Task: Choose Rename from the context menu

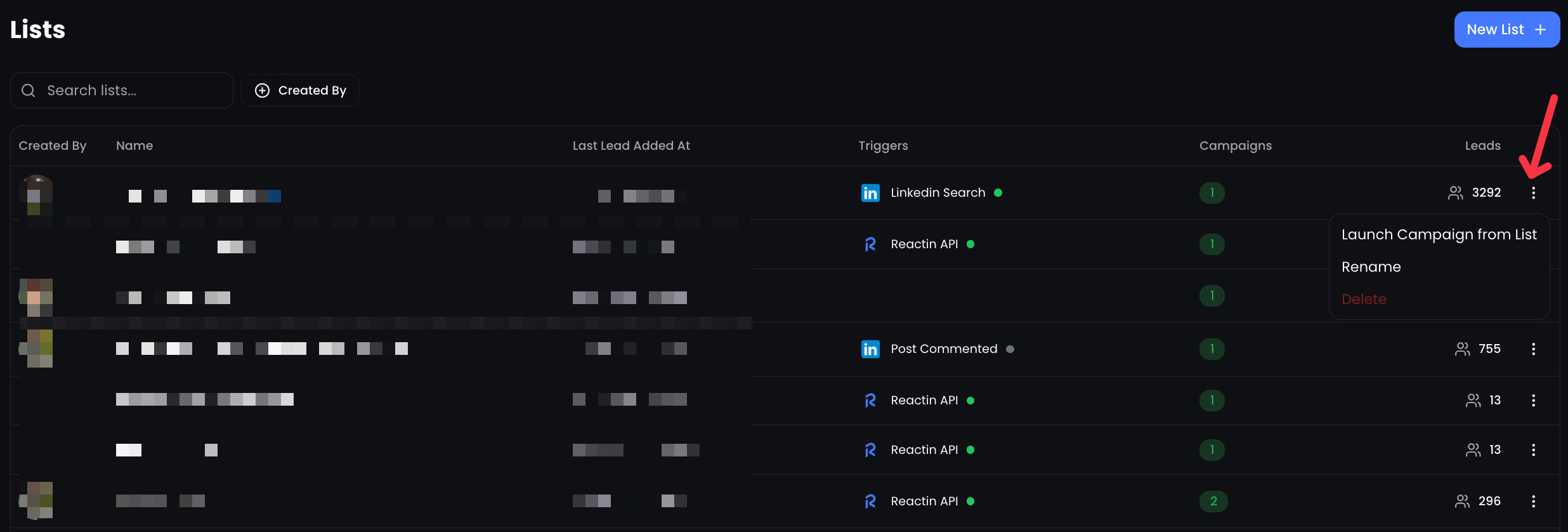Action: coord(1371,267)
